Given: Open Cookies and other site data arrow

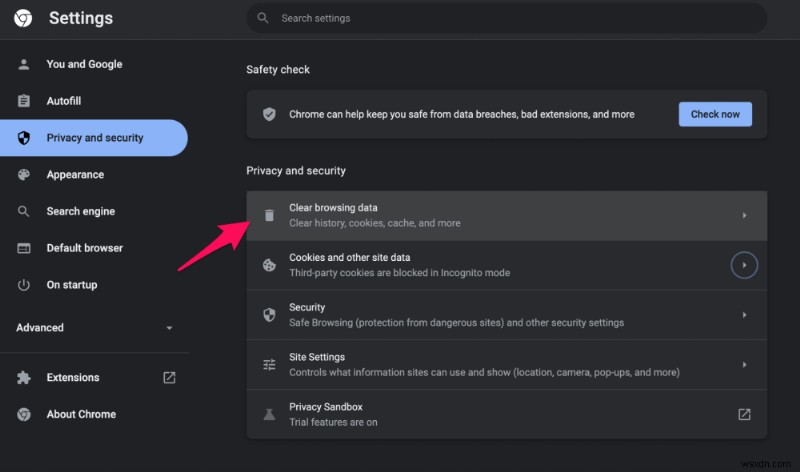Looking at the screenshot, I should point(744,265).
